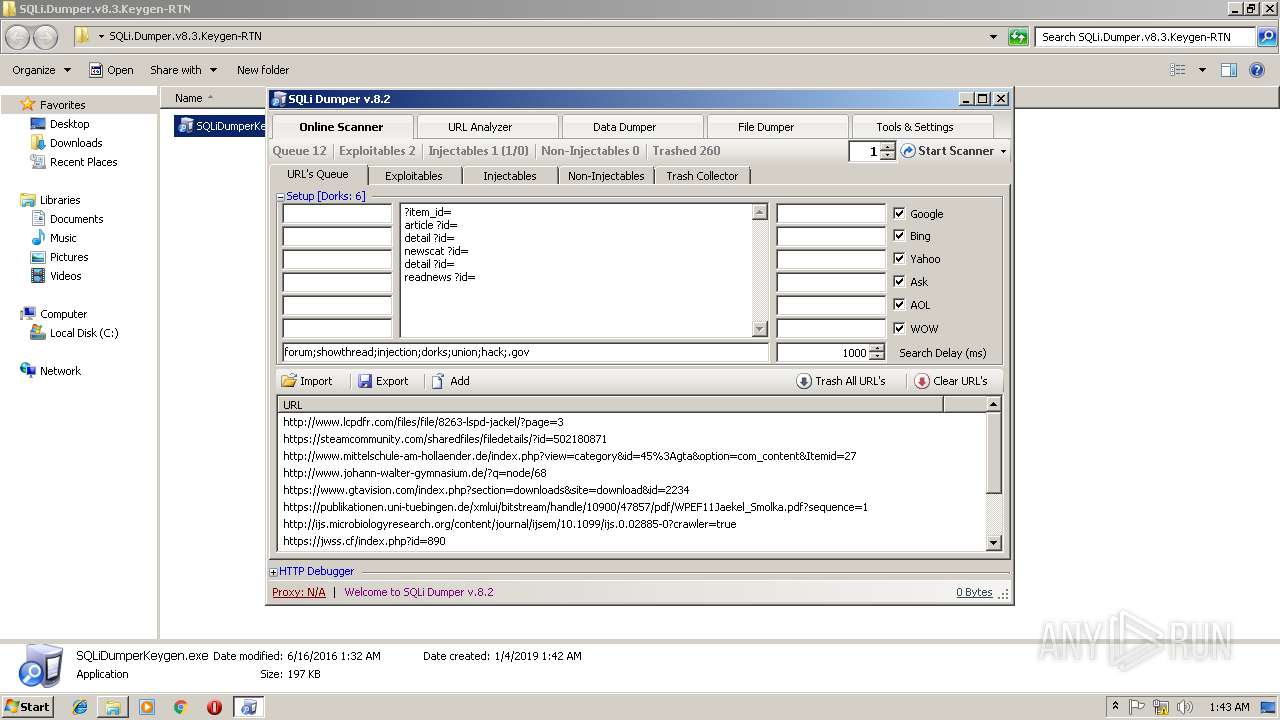
Task: Click the excluded keywords input field
Action: 526,352
